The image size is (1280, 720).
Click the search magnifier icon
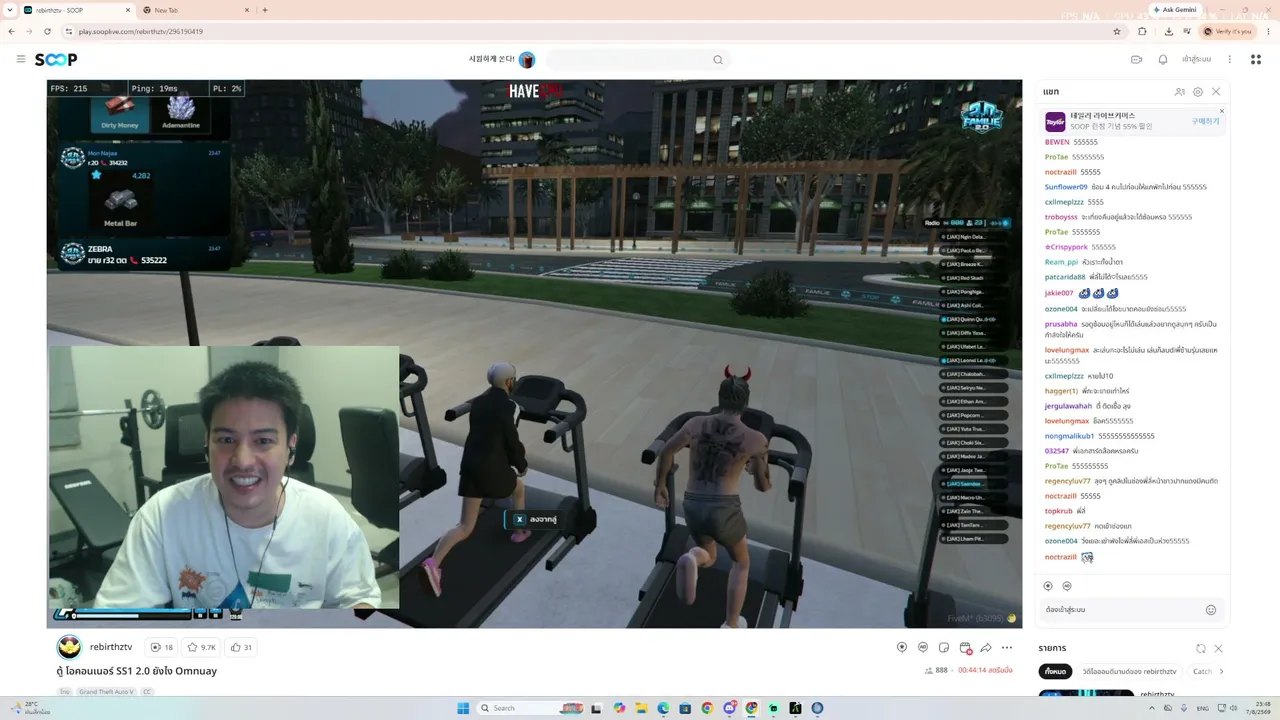[x=717, y=60]
